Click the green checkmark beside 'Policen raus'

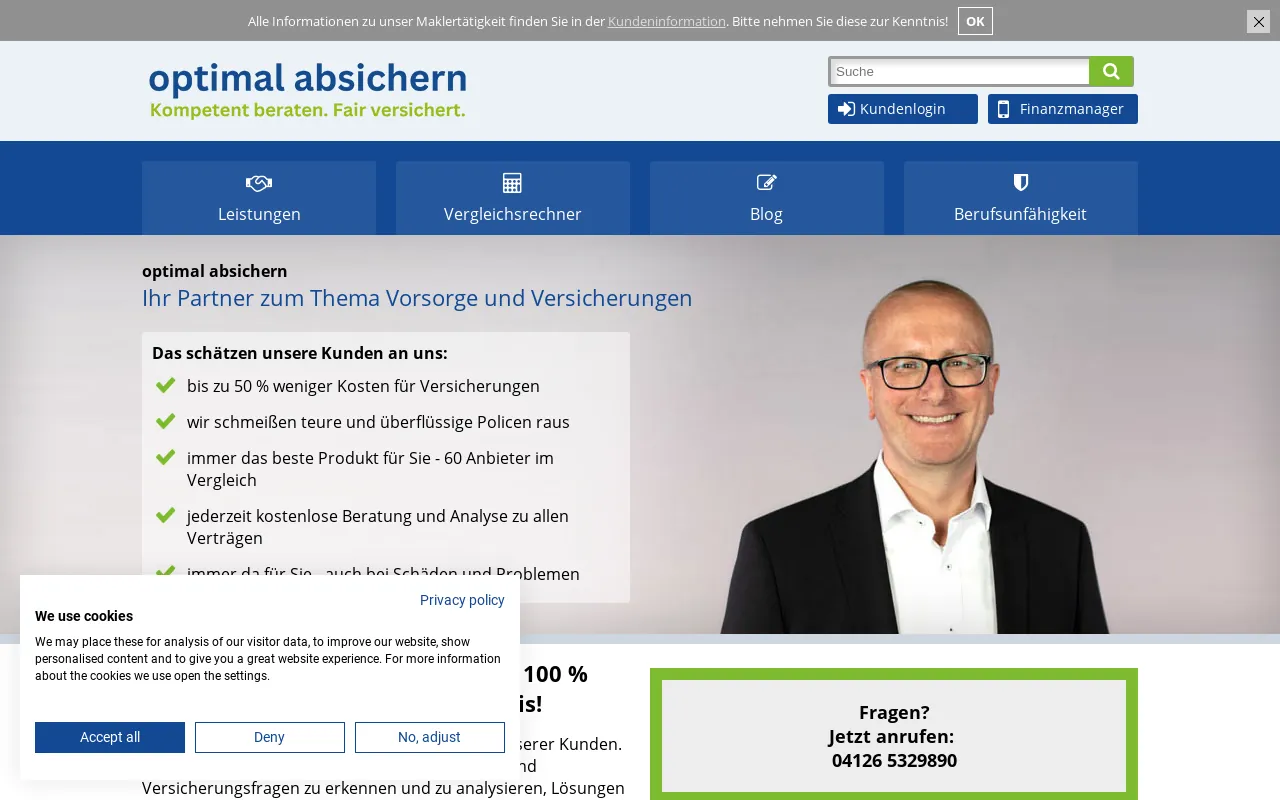(x=166, y=421)
